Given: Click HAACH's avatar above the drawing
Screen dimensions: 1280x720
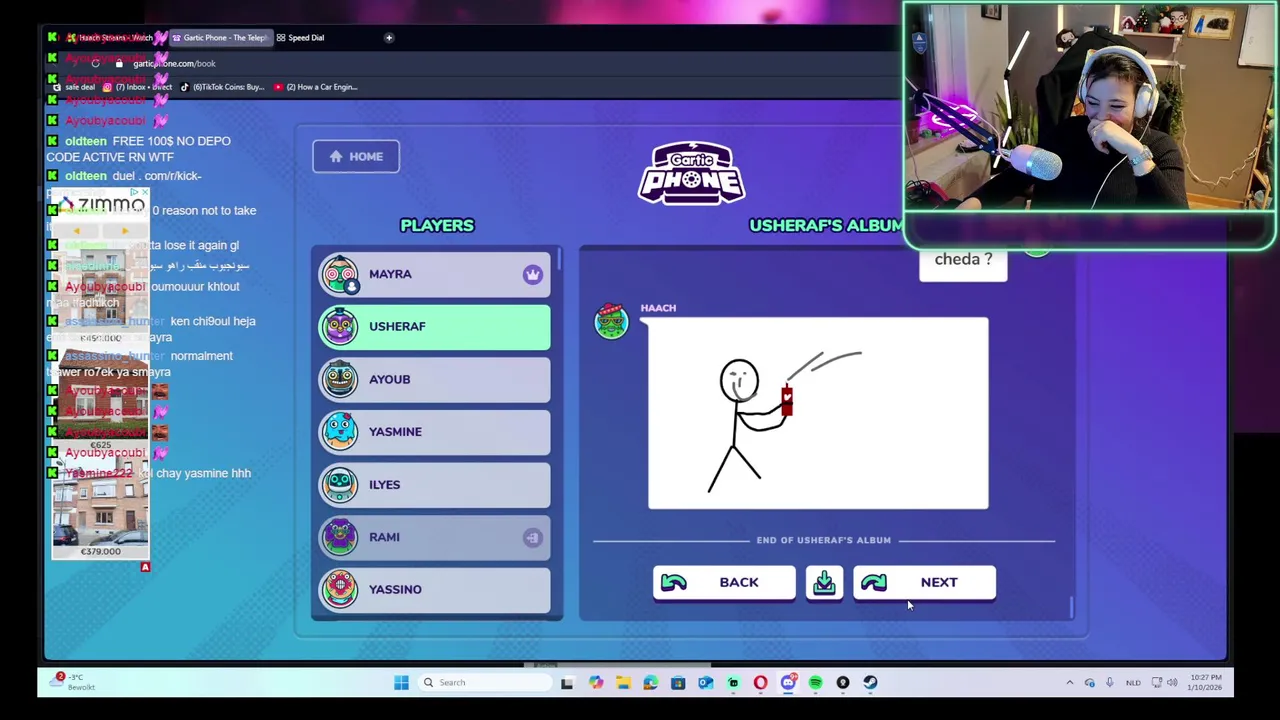Looking at the screenshot, I should [611, 322].
